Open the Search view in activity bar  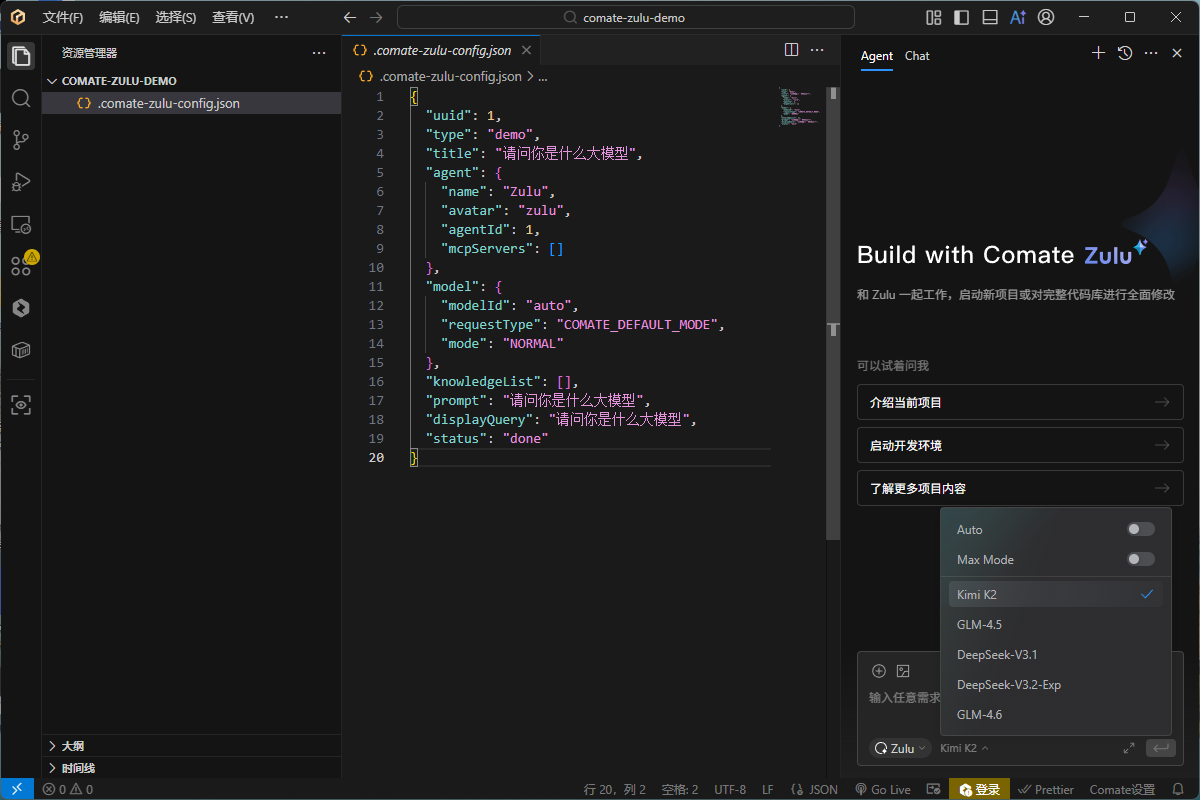pyautogui.click(x=21, y=98)
